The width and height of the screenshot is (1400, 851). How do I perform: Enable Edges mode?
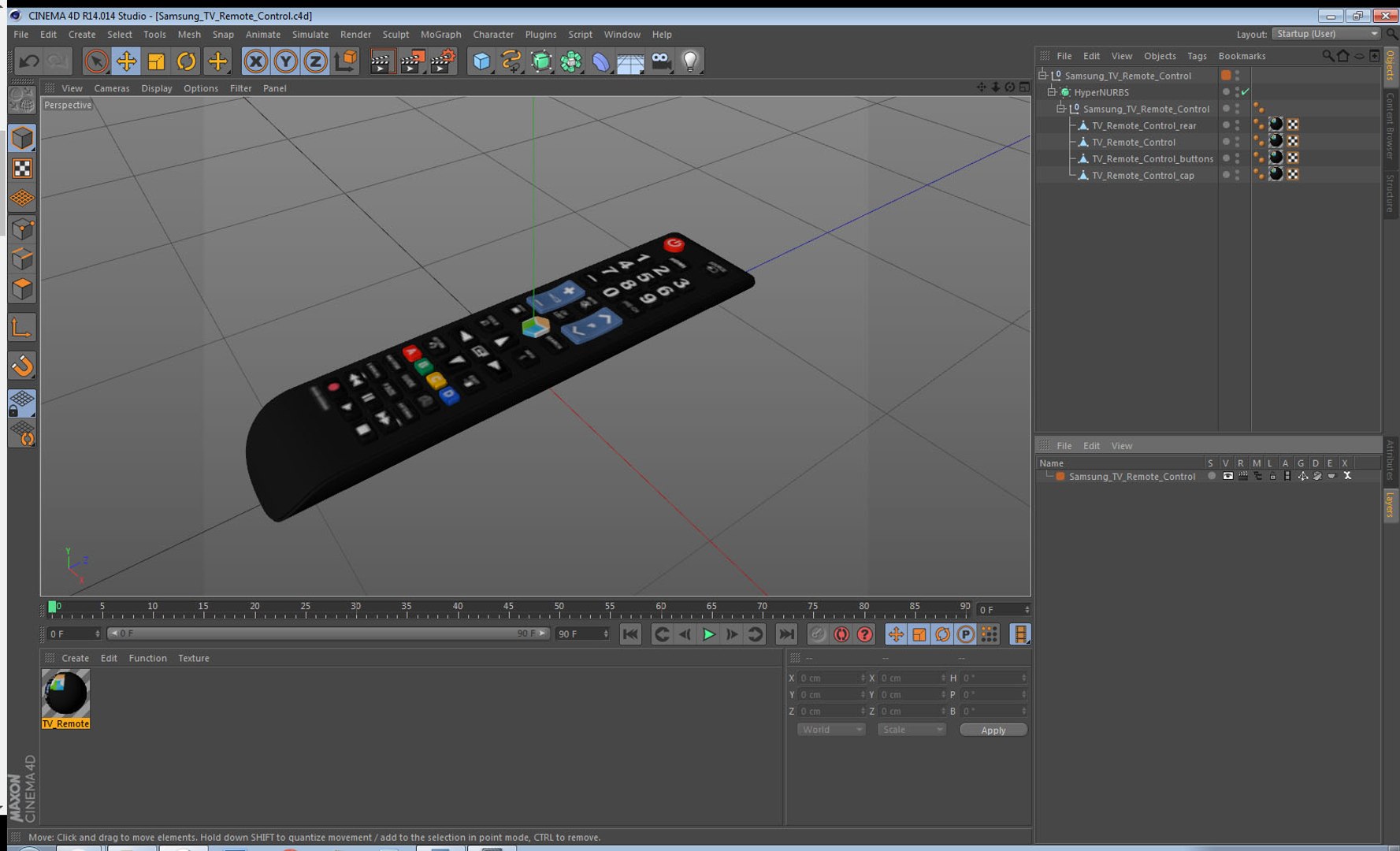pos(22,258)
